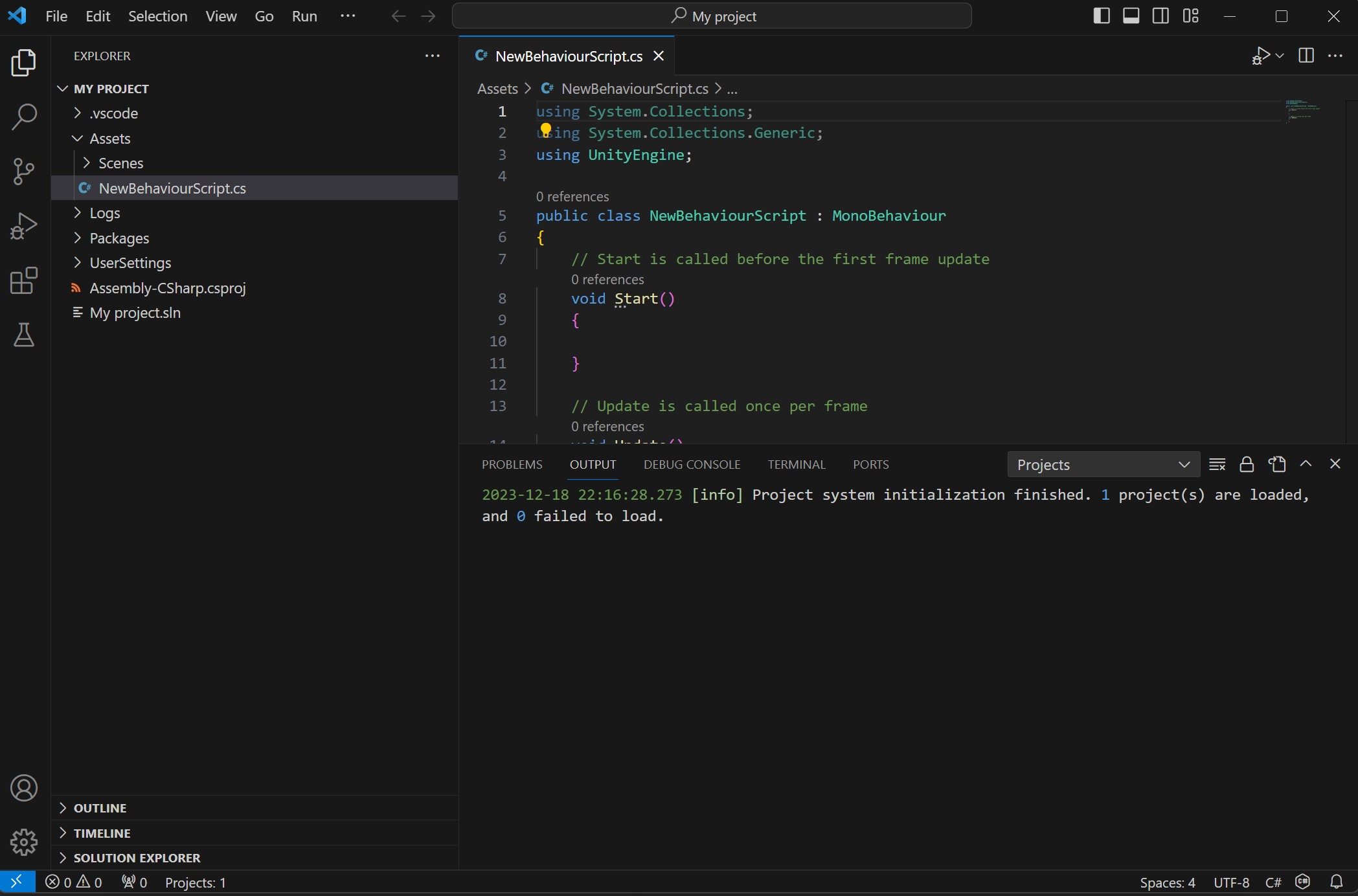Open the Search sidebar

coord(24,117)
